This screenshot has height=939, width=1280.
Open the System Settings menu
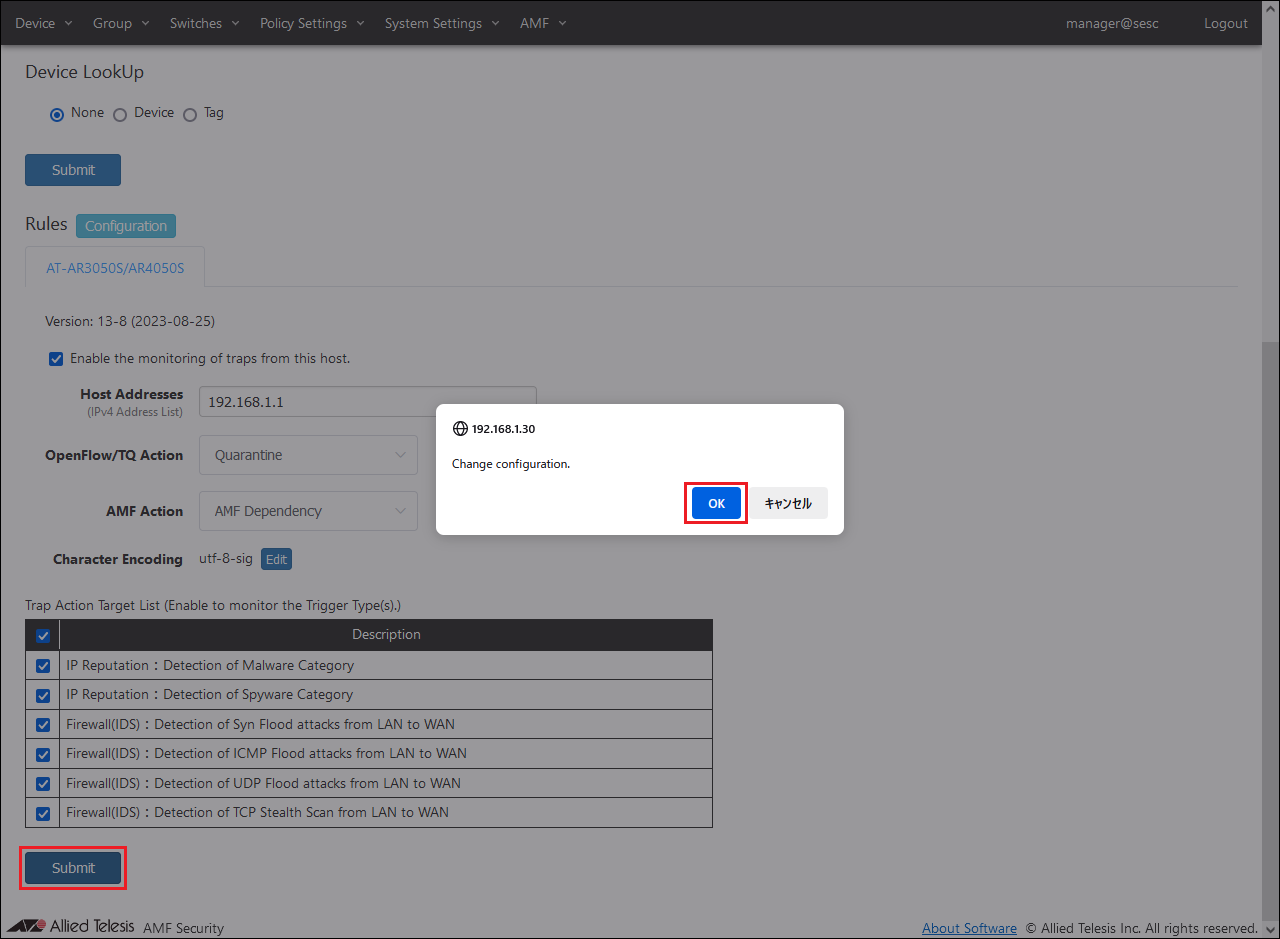[441, 23]
